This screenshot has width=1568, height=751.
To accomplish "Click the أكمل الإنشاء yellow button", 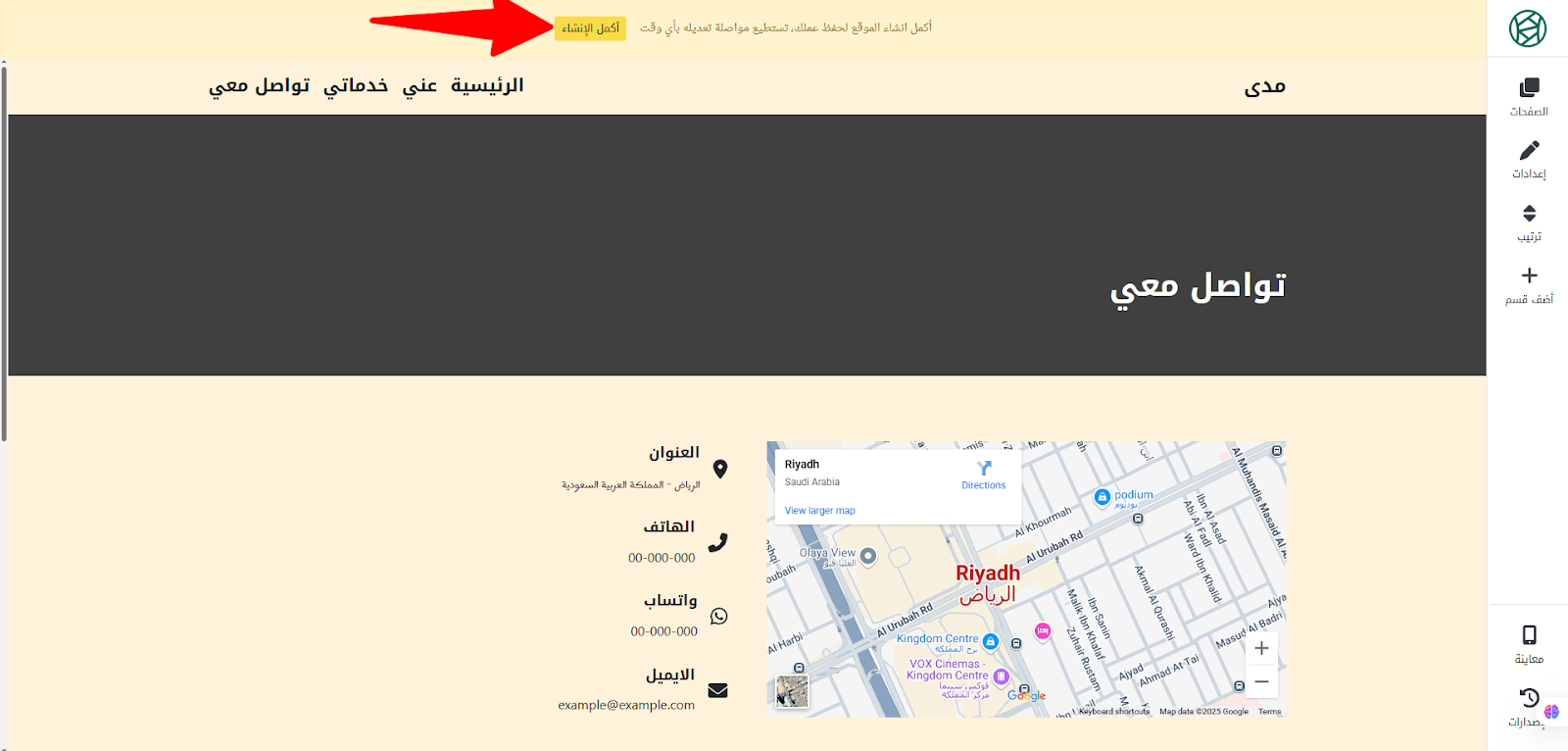I will 590,28.
